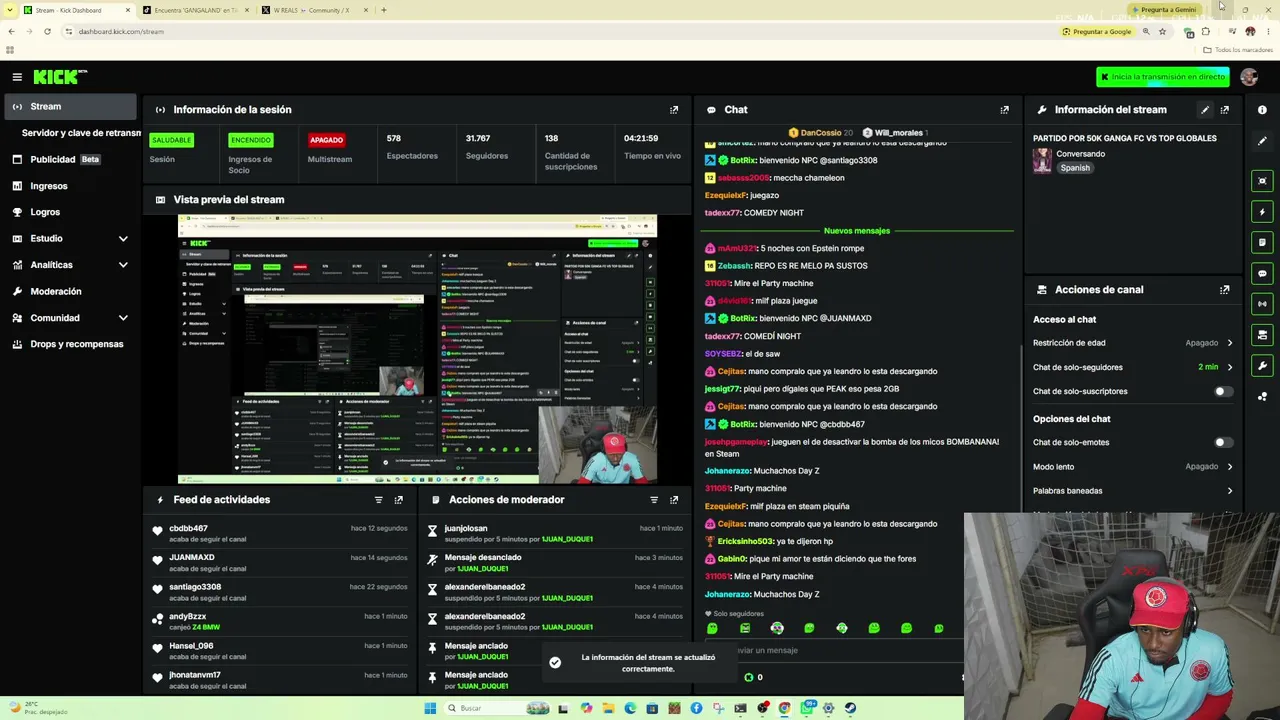Screen dimensions: 1280x720
Task: Select user cbdbb467 in activity feed
Action: pyautogui.click(x=189, y=529)
